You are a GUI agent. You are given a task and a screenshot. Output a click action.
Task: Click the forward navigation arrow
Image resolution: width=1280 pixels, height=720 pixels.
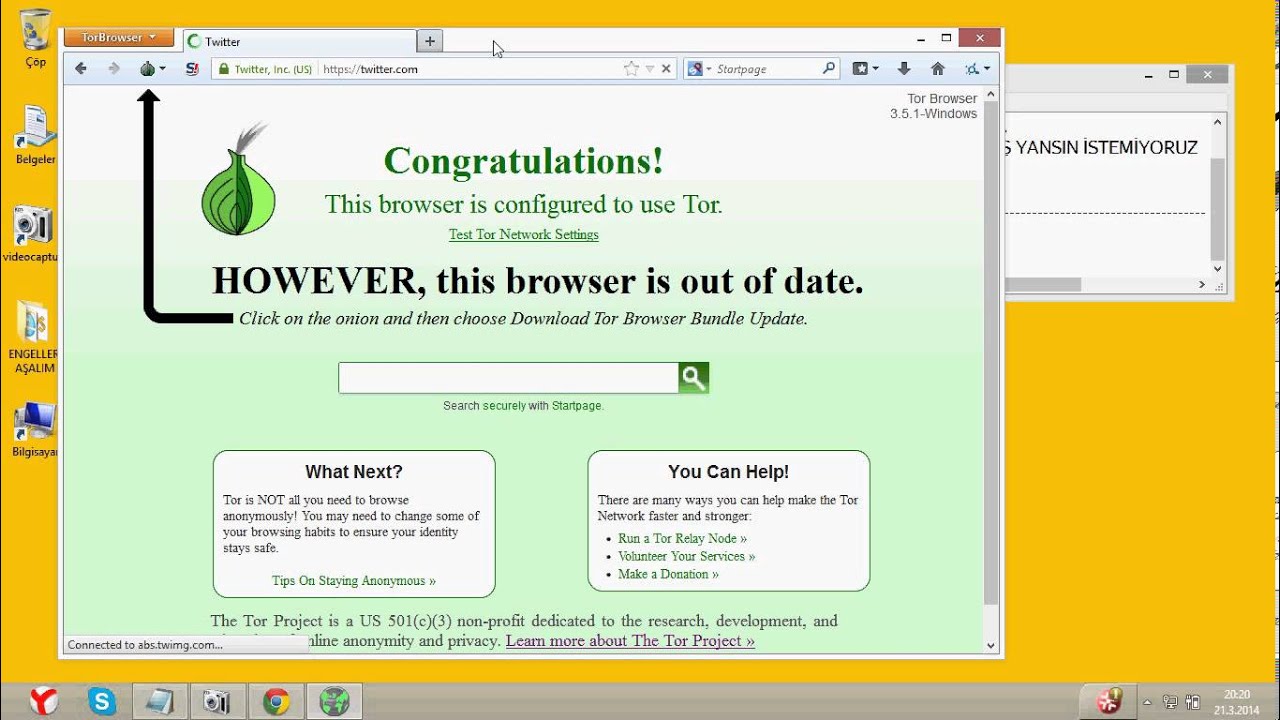(x=114, y=69)
